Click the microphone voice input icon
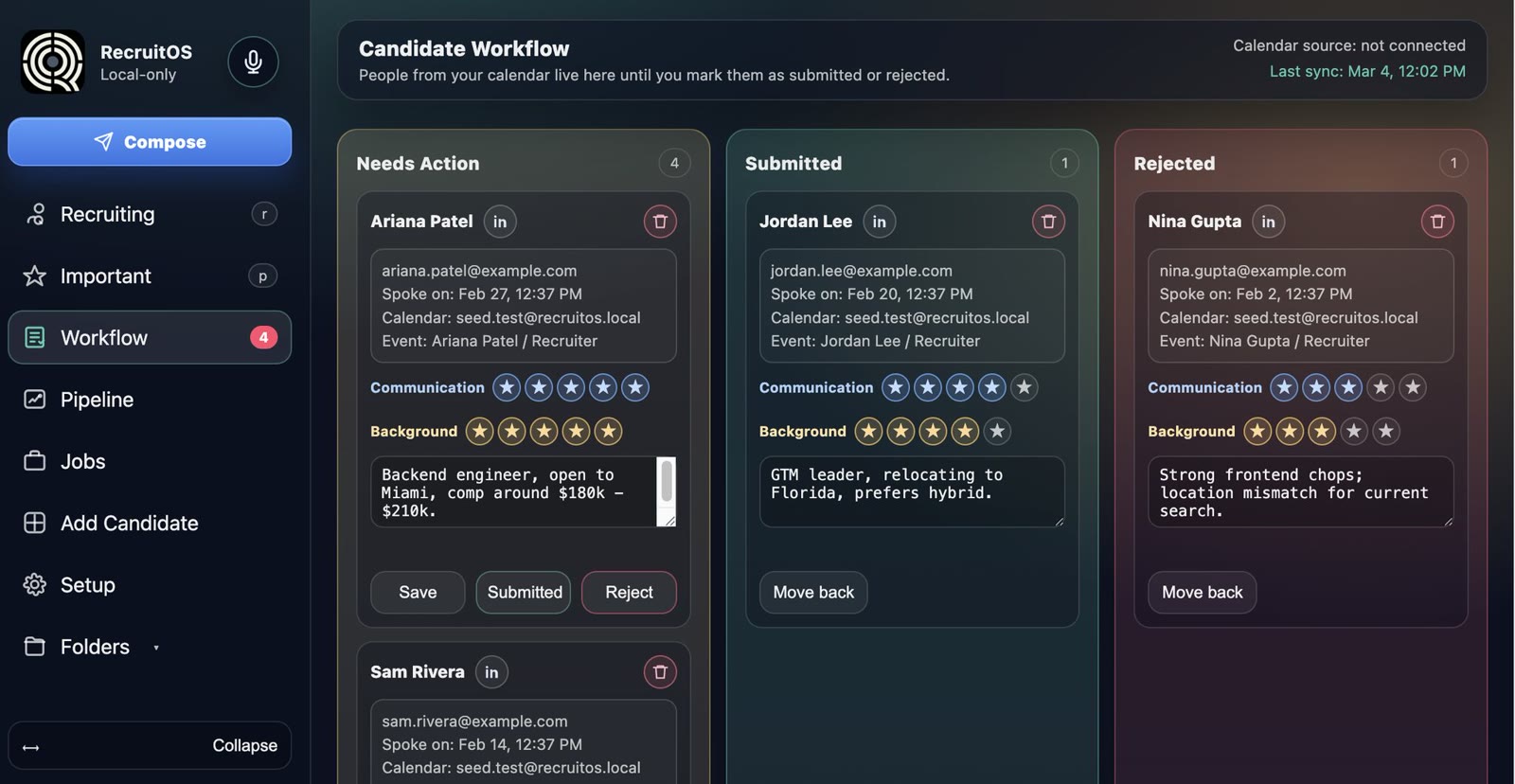Viewport: 1515px width, 784px height. [x=253, y=62]
